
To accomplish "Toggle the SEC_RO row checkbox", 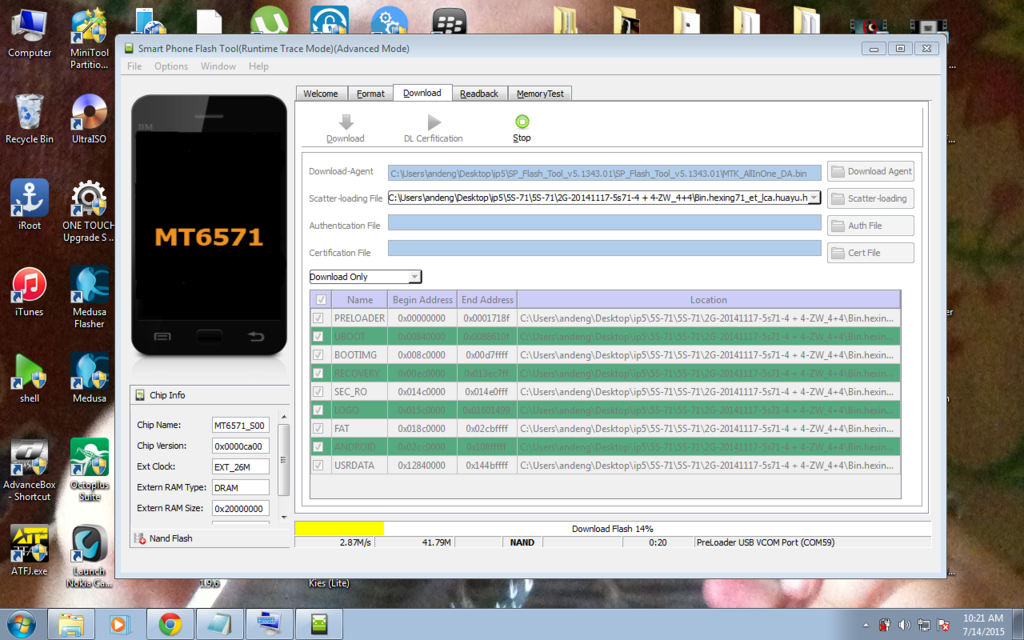I will (x=318, y=392).
